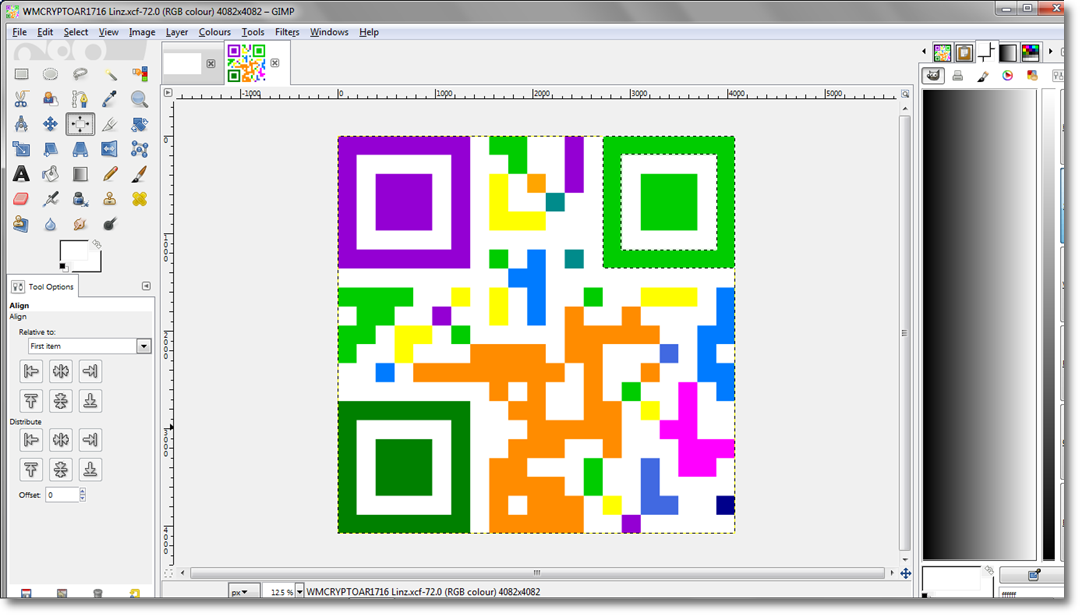
Task: Select the Heal bandage tool
Action: coord(139,199)
